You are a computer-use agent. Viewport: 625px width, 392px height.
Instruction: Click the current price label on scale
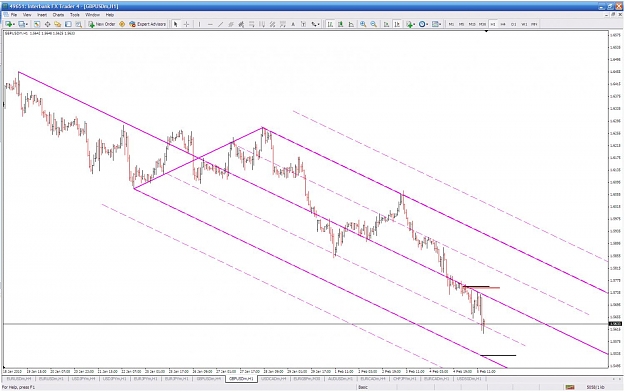point(615,324)
